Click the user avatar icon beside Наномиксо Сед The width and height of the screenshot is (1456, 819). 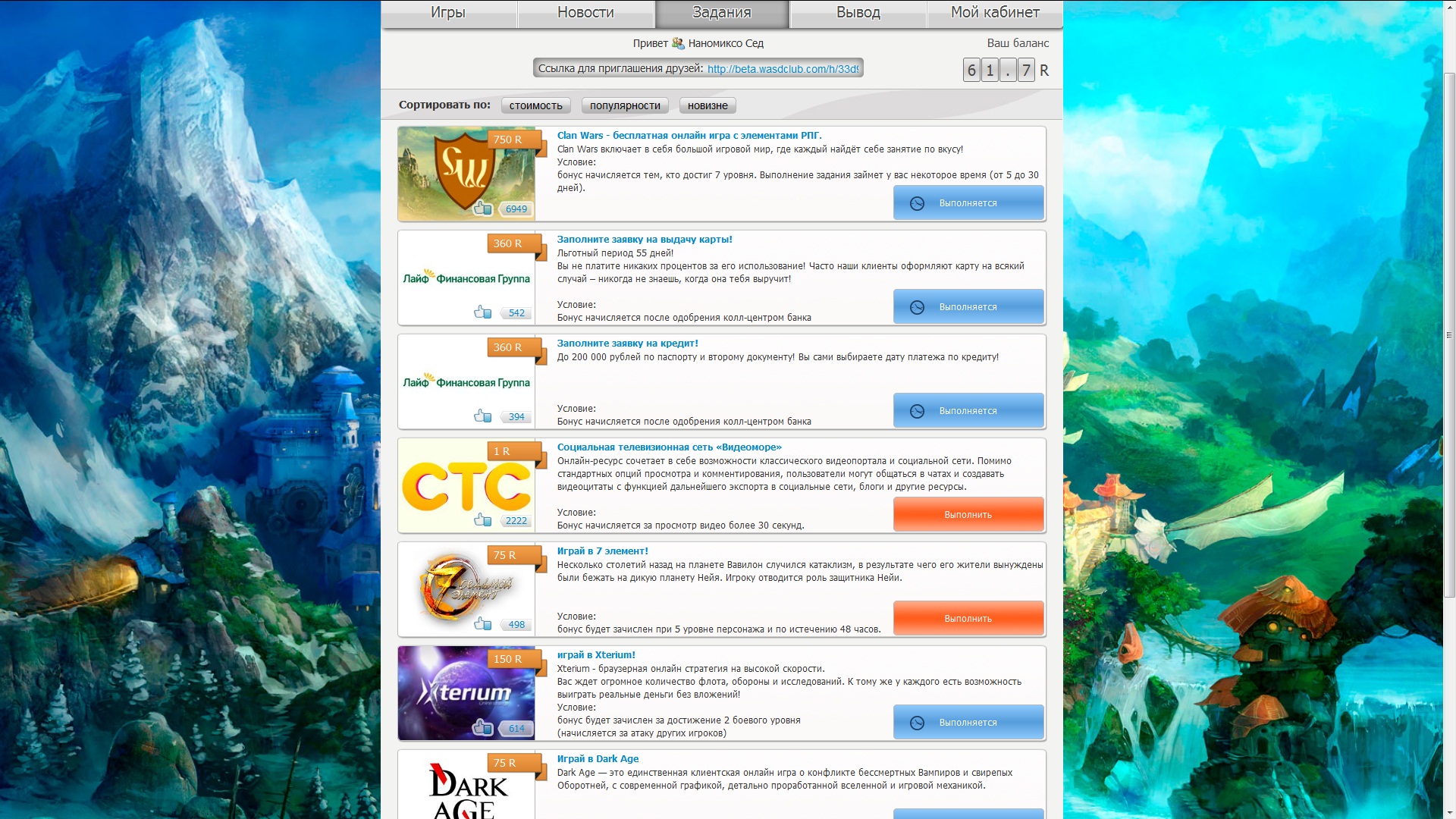678,43
